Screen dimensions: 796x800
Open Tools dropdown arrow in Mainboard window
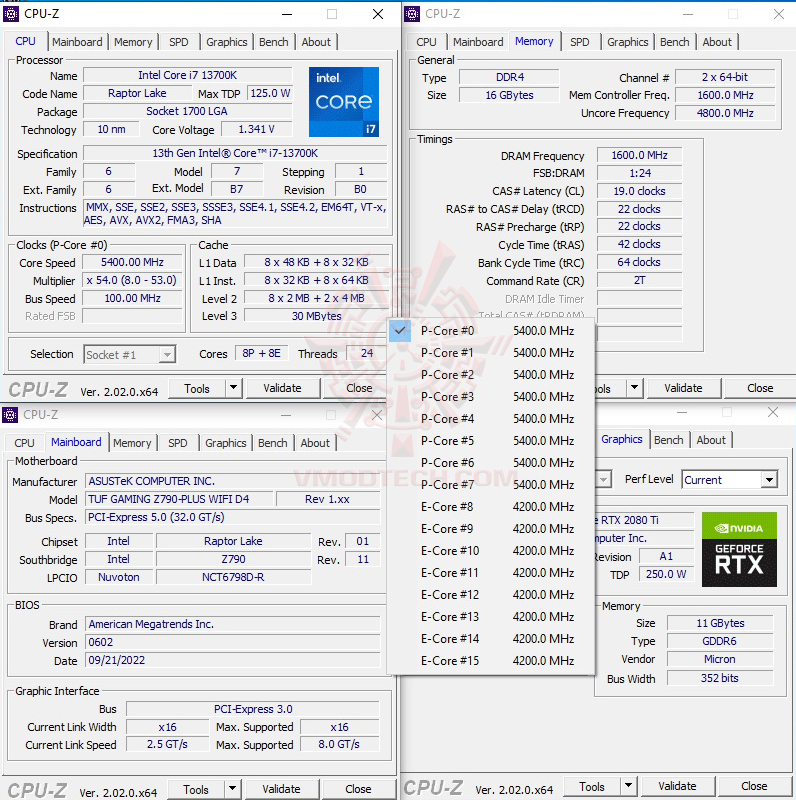click(232, 789)
